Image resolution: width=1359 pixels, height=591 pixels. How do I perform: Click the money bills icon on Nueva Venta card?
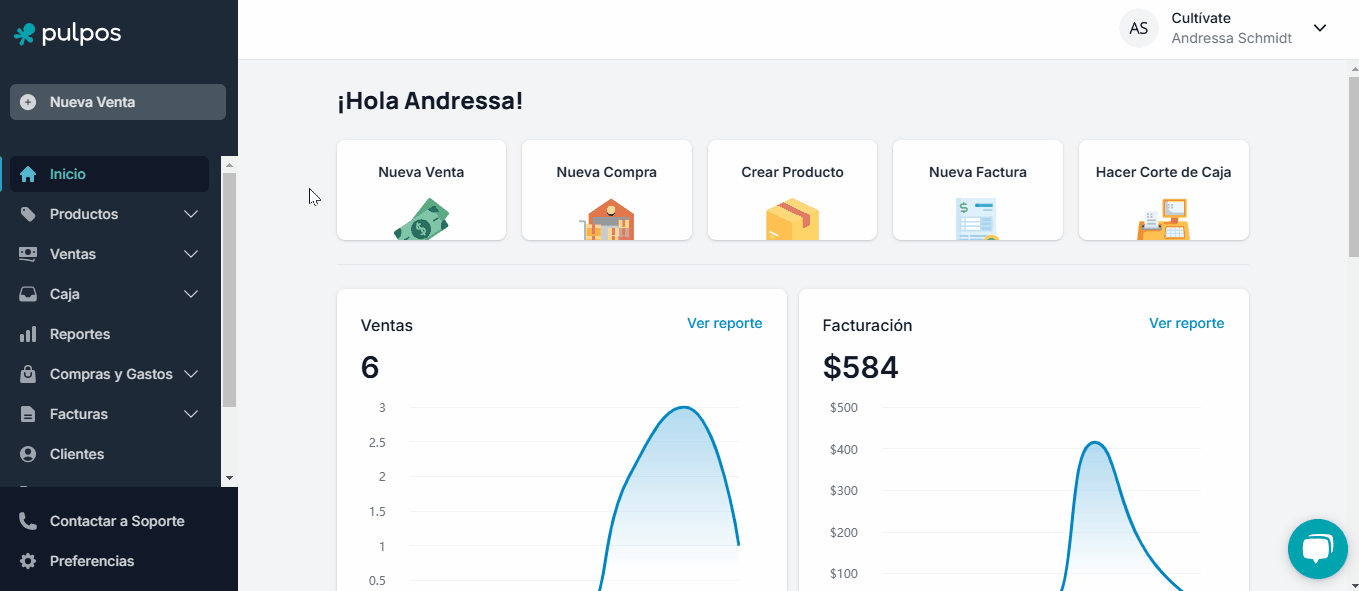[421, 220]
